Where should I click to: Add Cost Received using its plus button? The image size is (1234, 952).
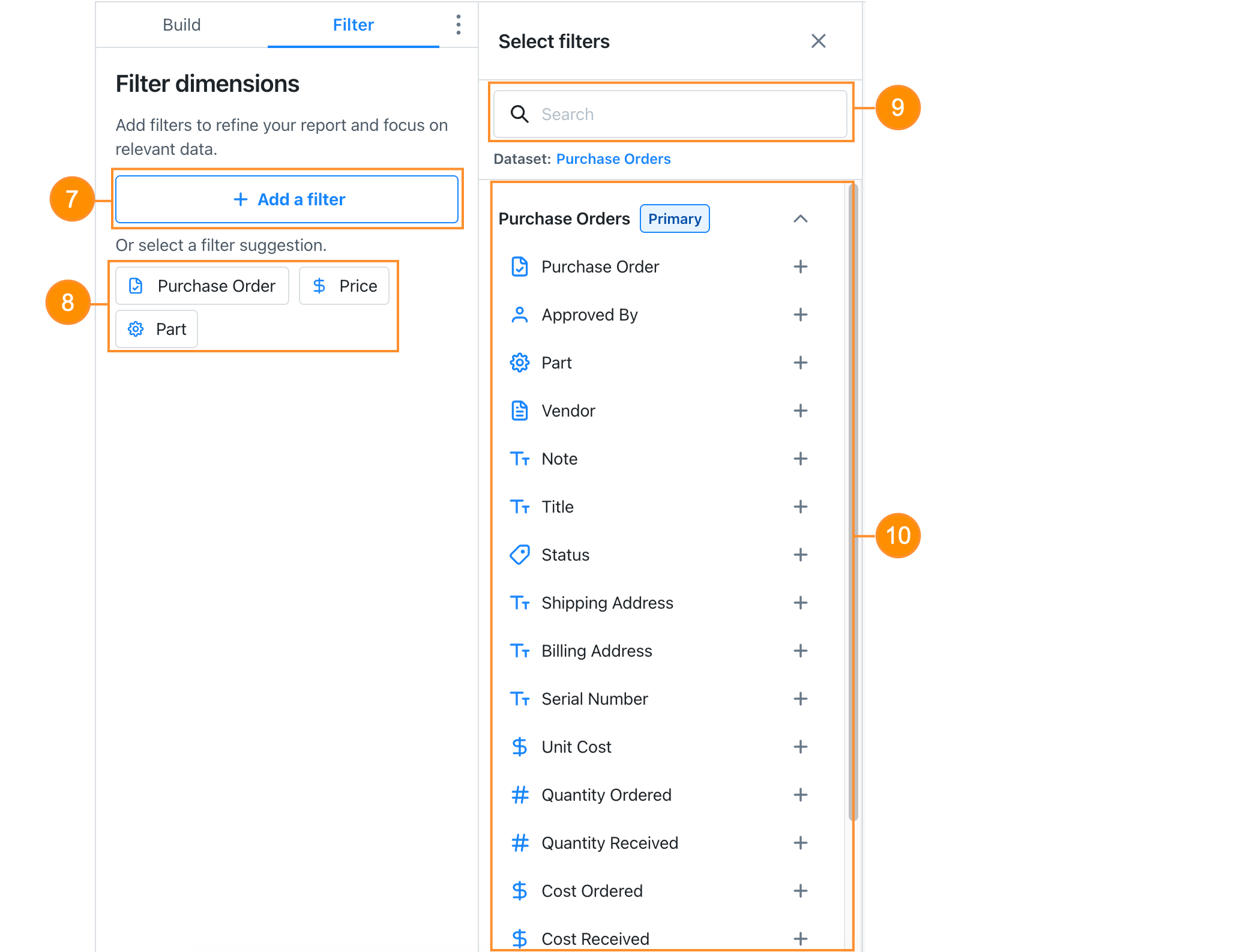801,938
